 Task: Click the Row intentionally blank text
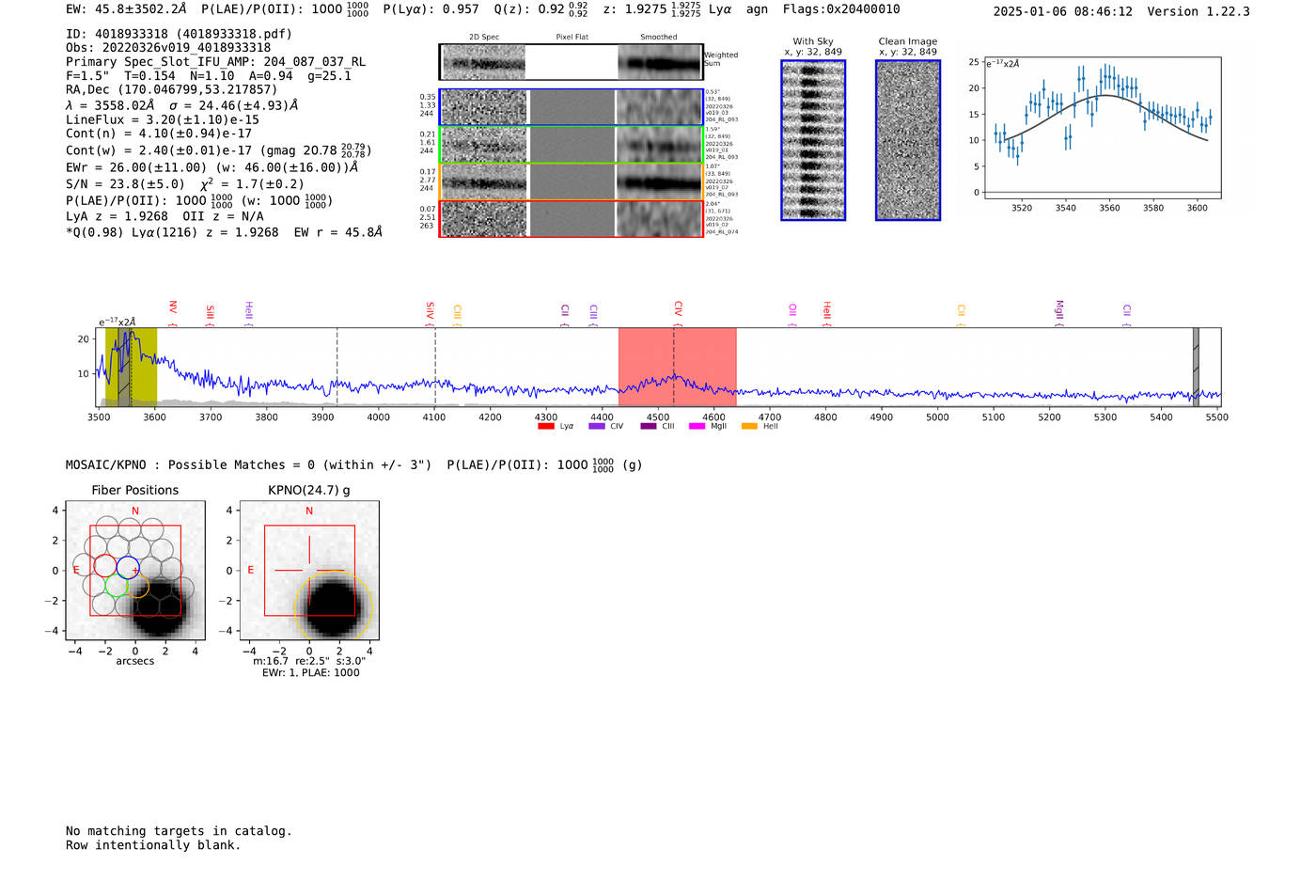pyautogui.click(x=153, y=845)
